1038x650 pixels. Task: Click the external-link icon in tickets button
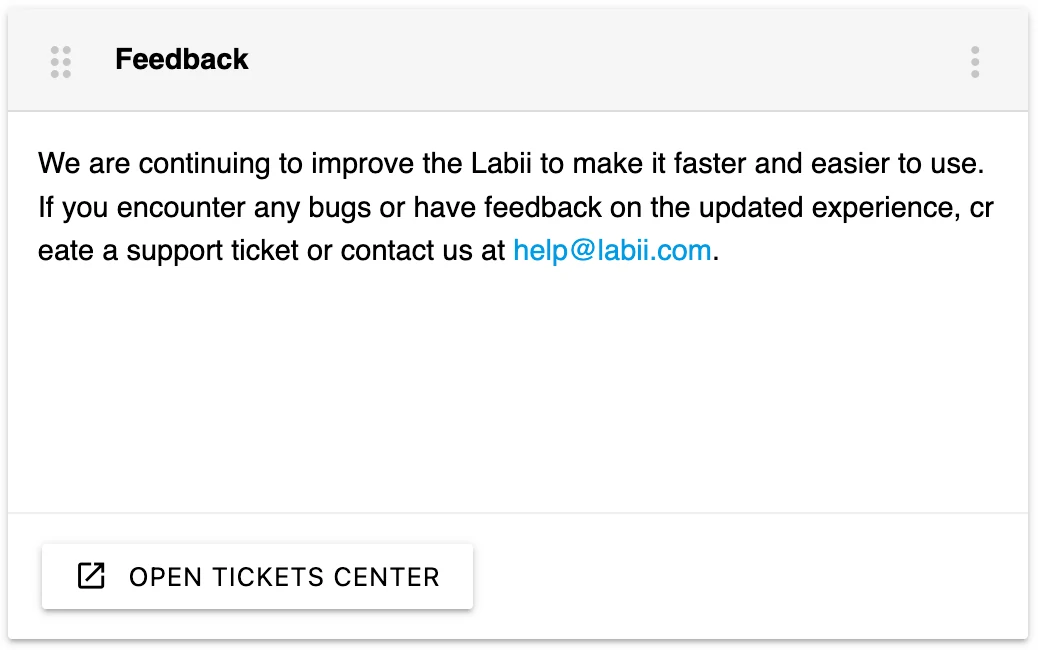91,576
